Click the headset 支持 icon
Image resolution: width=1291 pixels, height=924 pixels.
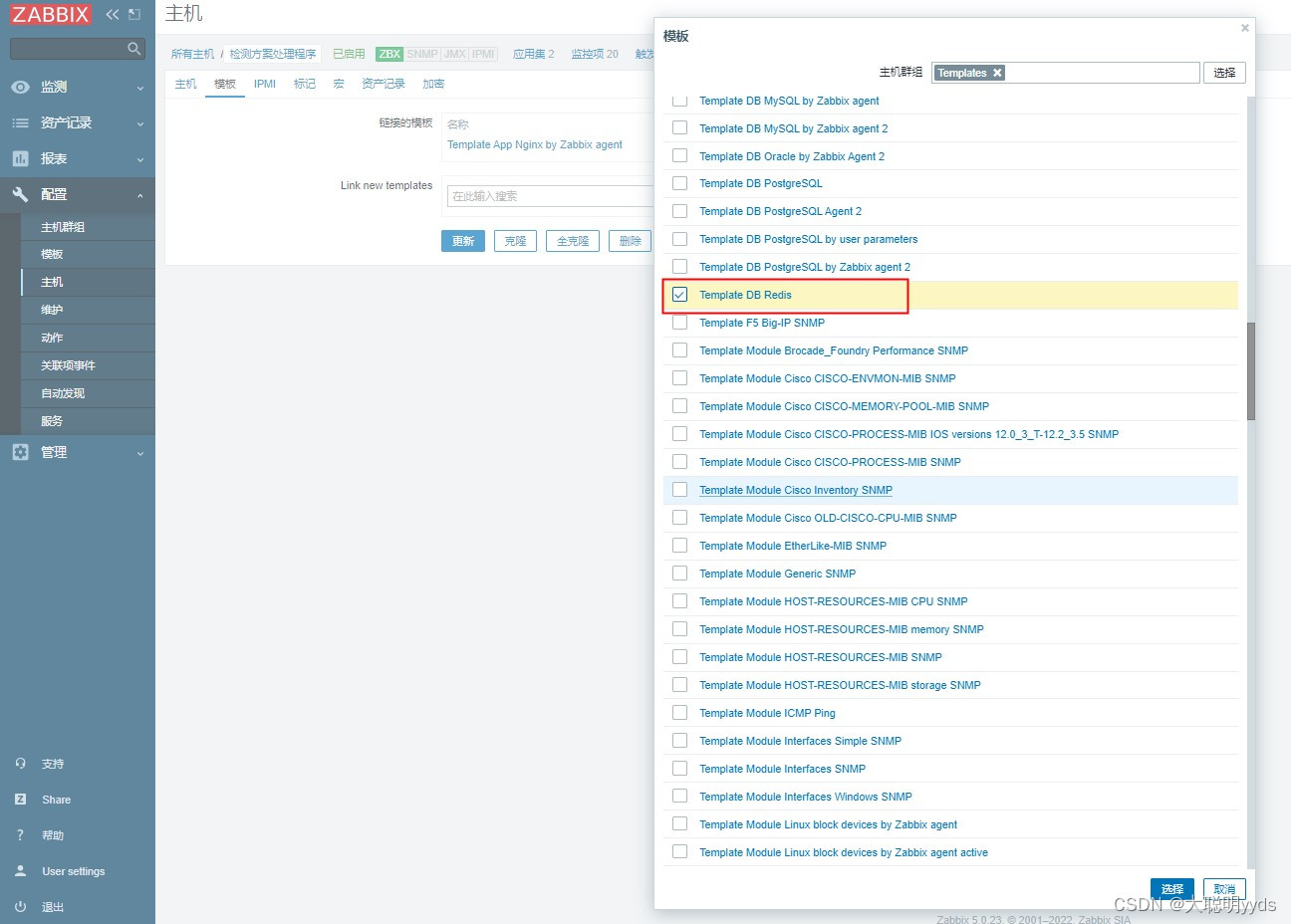(20, 764)
